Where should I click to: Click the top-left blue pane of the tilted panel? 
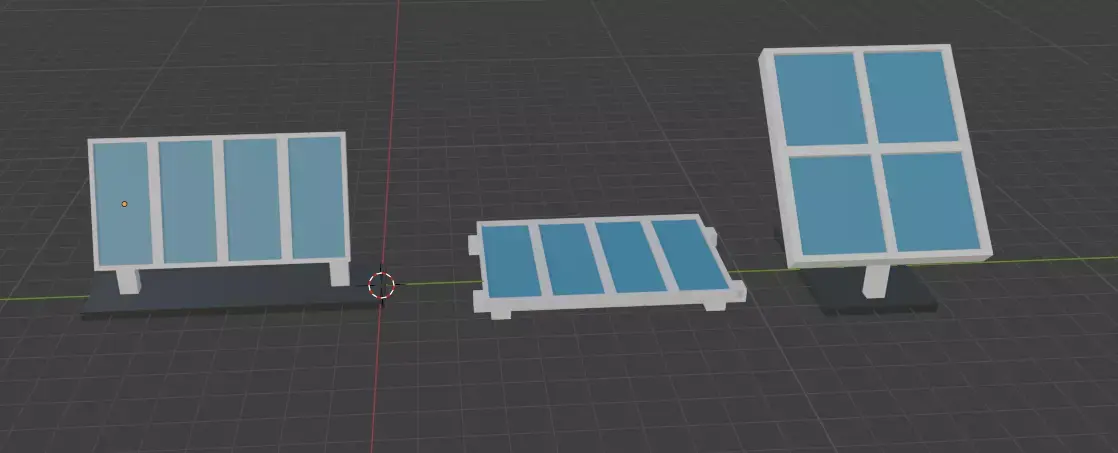click(x=820, y=98)
